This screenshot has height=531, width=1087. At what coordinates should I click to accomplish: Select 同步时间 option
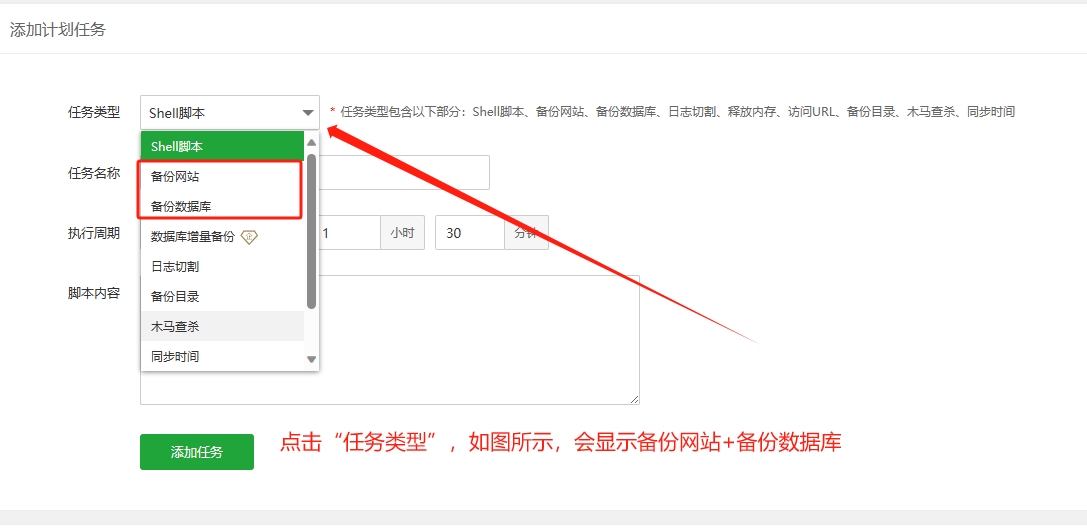click(222, 357)
